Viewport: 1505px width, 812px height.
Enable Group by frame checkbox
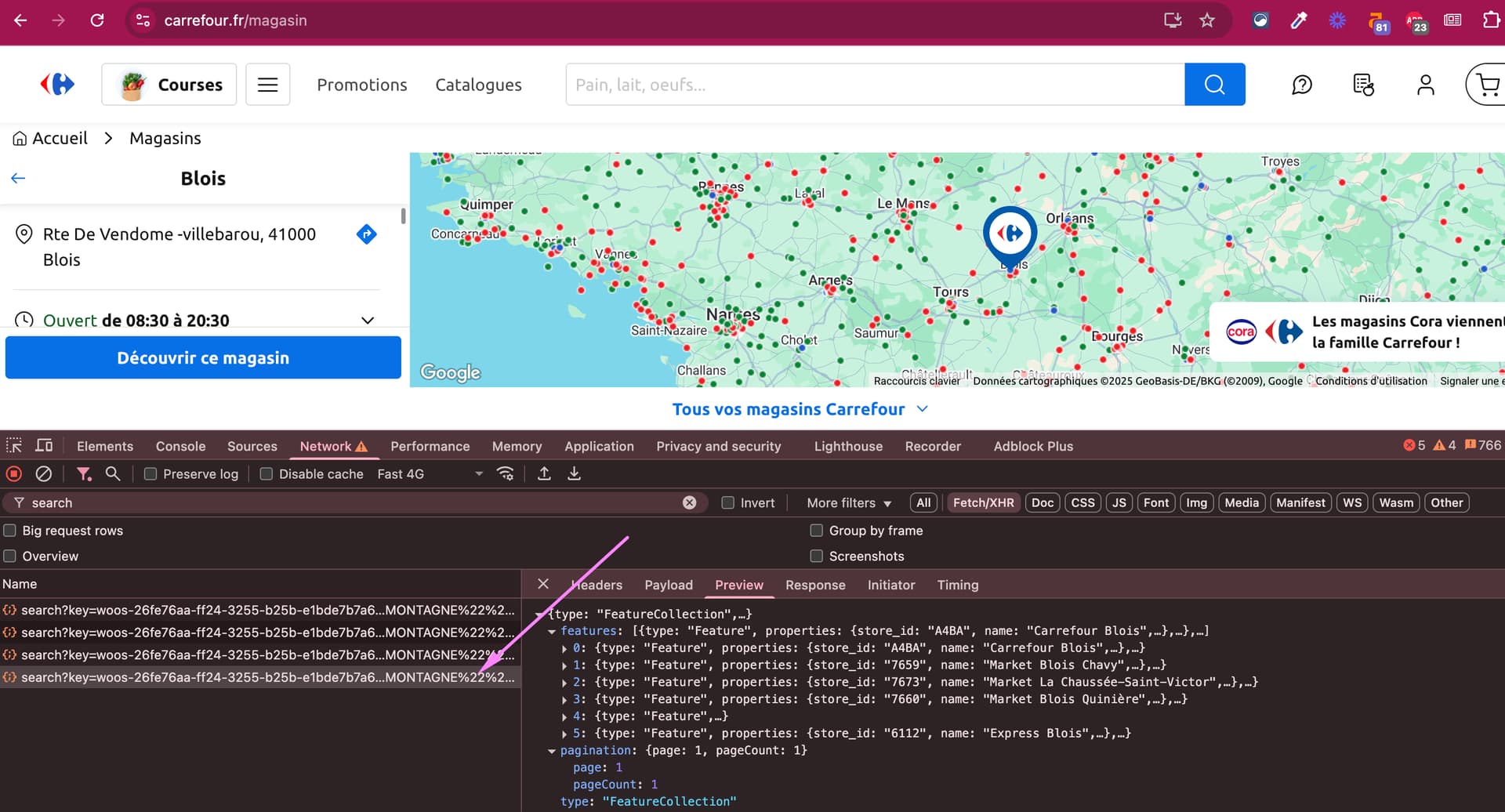pos(816,531)
